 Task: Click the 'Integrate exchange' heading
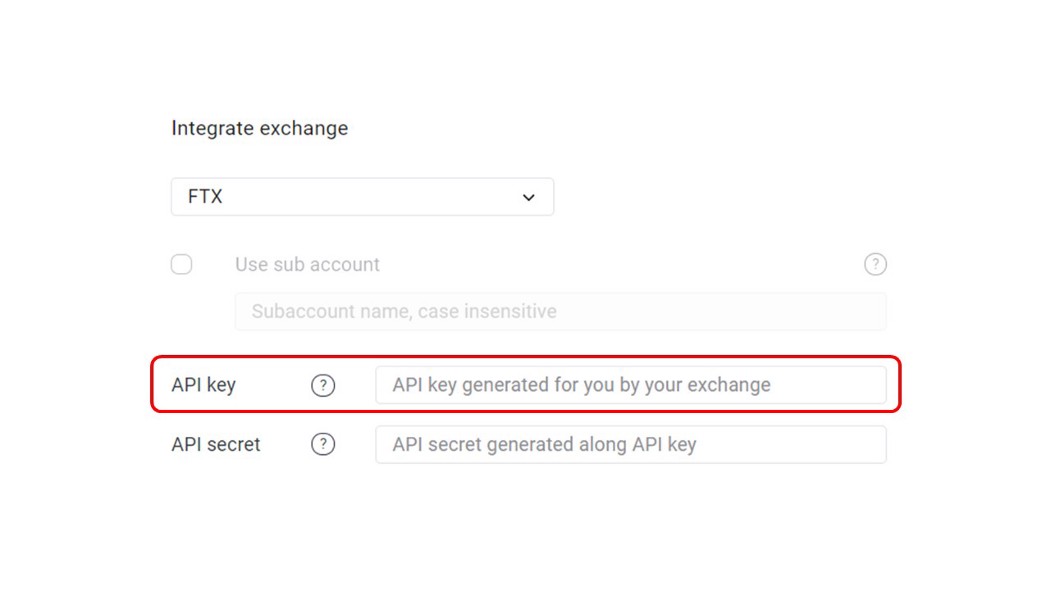(x=260, y=128)
